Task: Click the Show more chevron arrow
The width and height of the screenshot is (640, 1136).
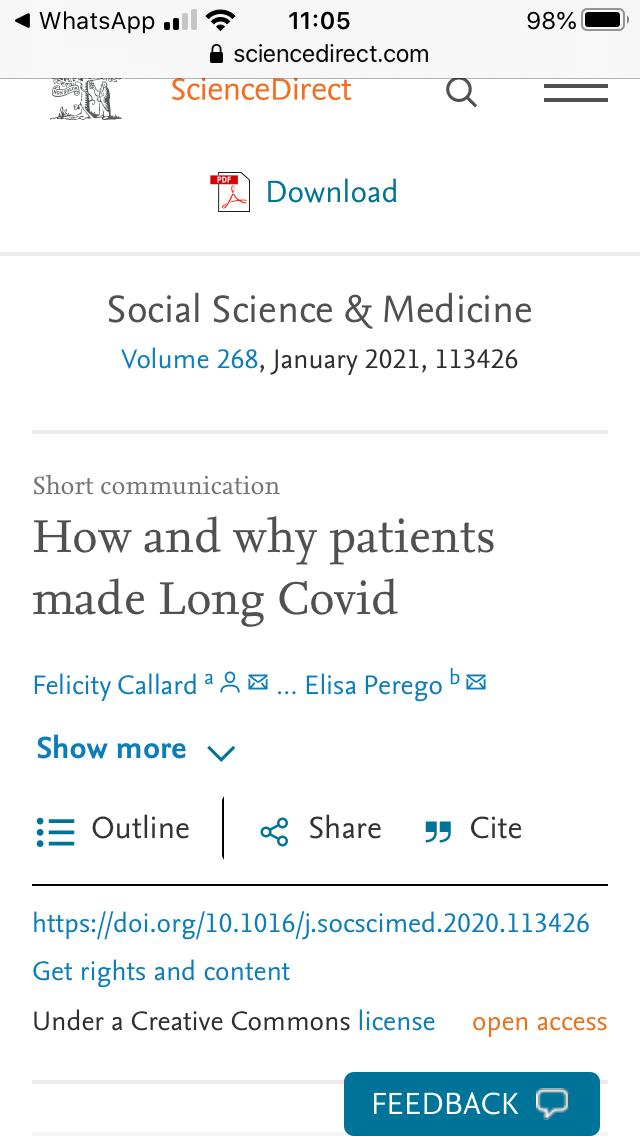Action: (221, 753)
